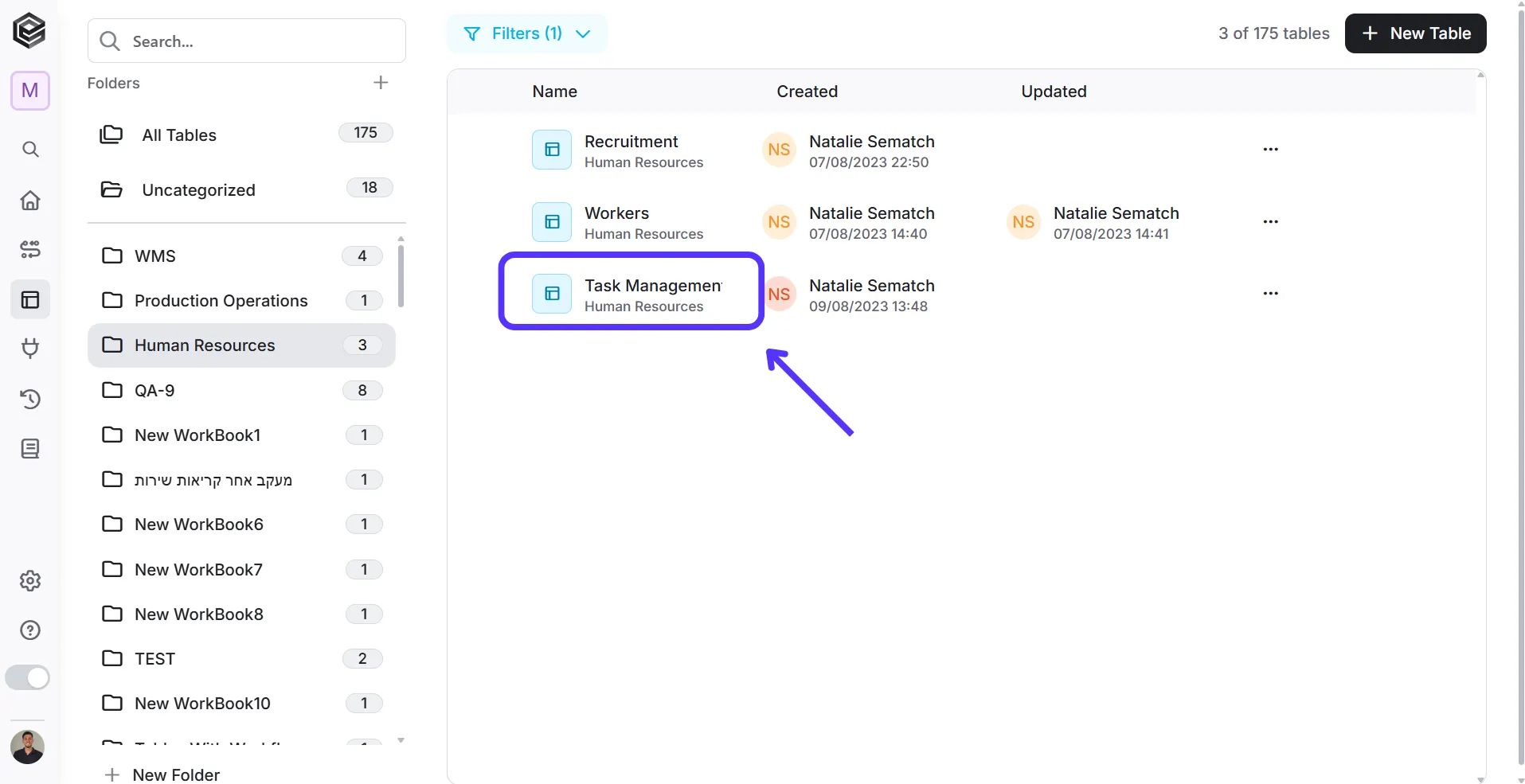Open Production Operations folder
The width and height of the screenshot is (1525, 784).
(x=241, y=300)
